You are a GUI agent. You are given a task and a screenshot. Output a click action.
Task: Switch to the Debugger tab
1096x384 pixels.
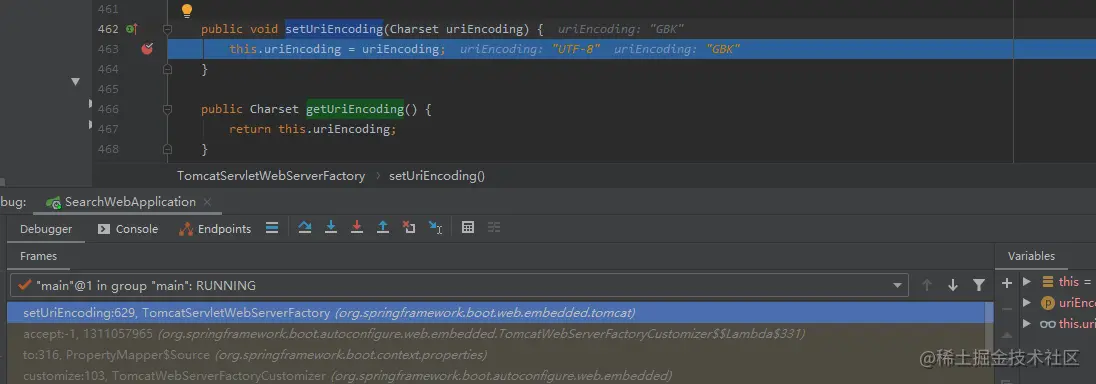coord(45,229)
